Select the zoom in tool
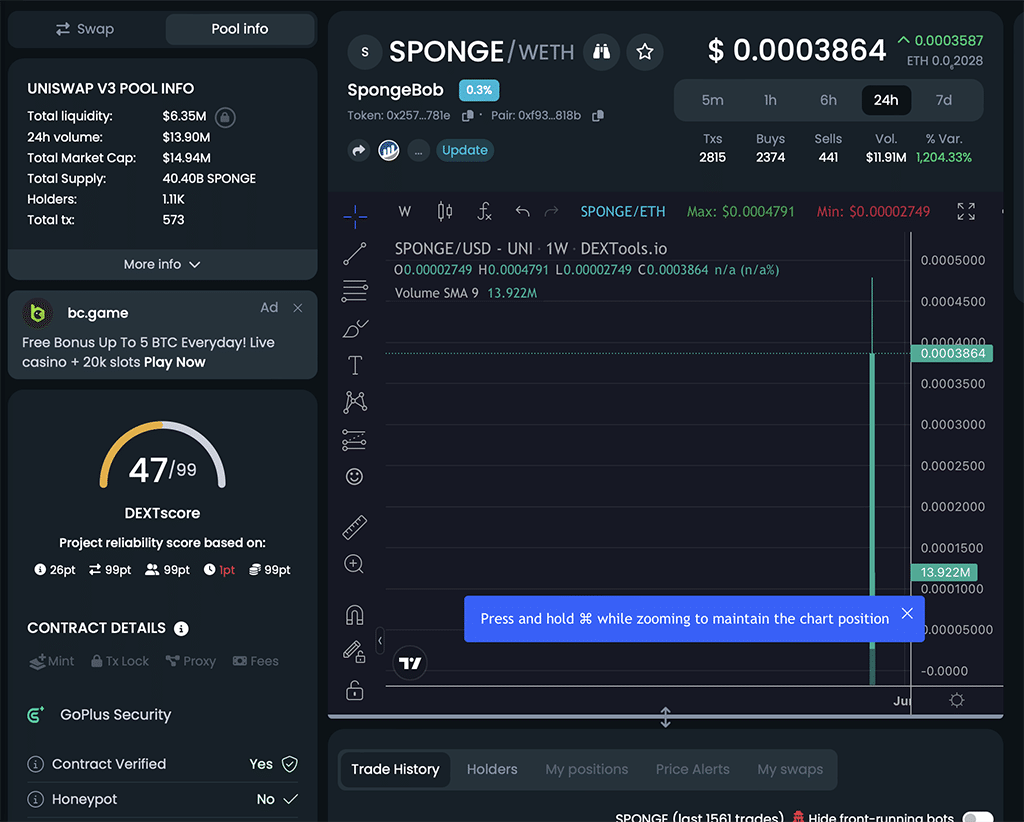The height and width of the screenshot is (822, 1024). (354, 564)
